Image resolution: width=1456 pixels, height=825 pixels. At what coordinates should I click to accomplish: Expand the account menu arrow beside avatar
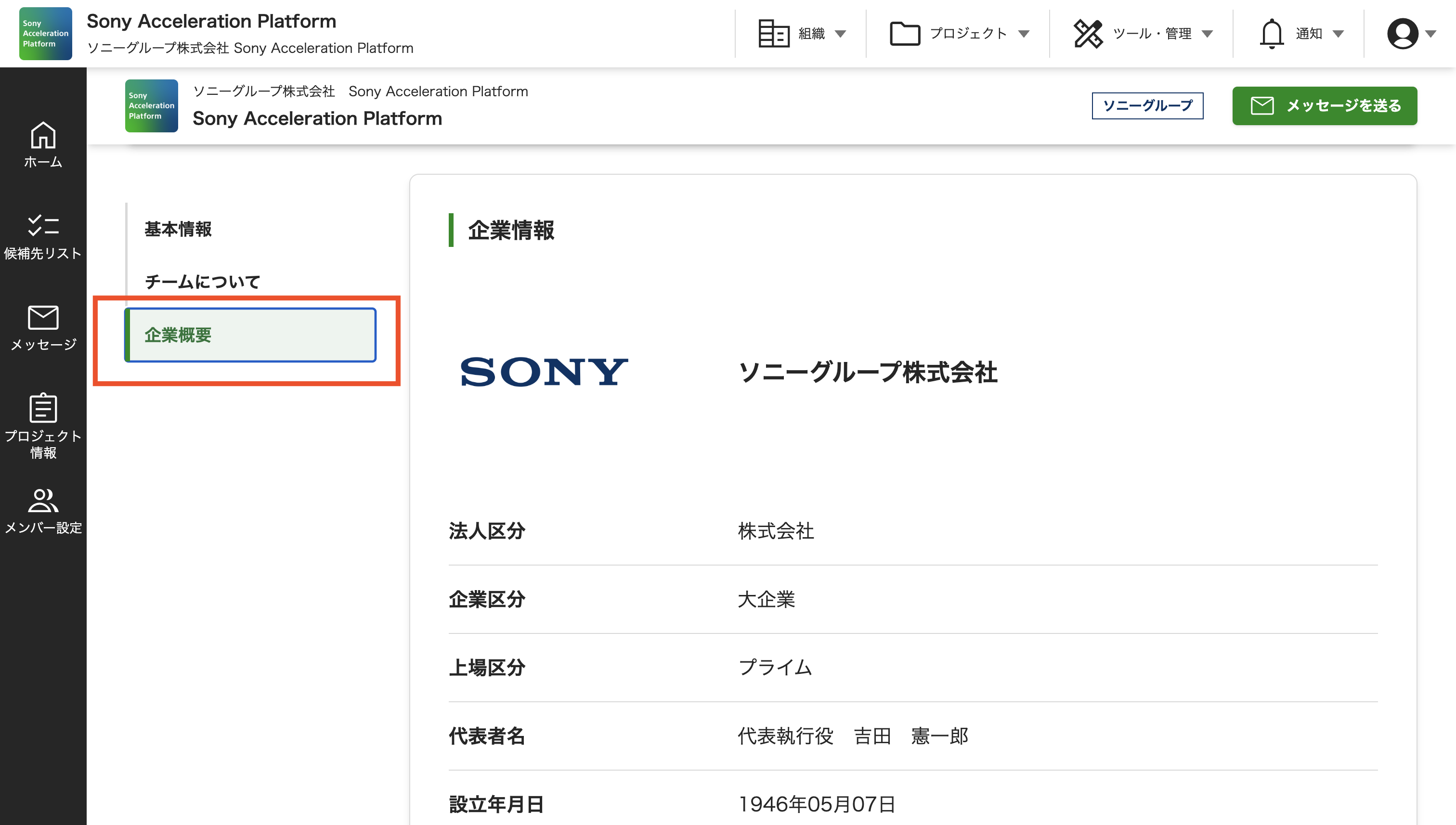coord(1430,34)
